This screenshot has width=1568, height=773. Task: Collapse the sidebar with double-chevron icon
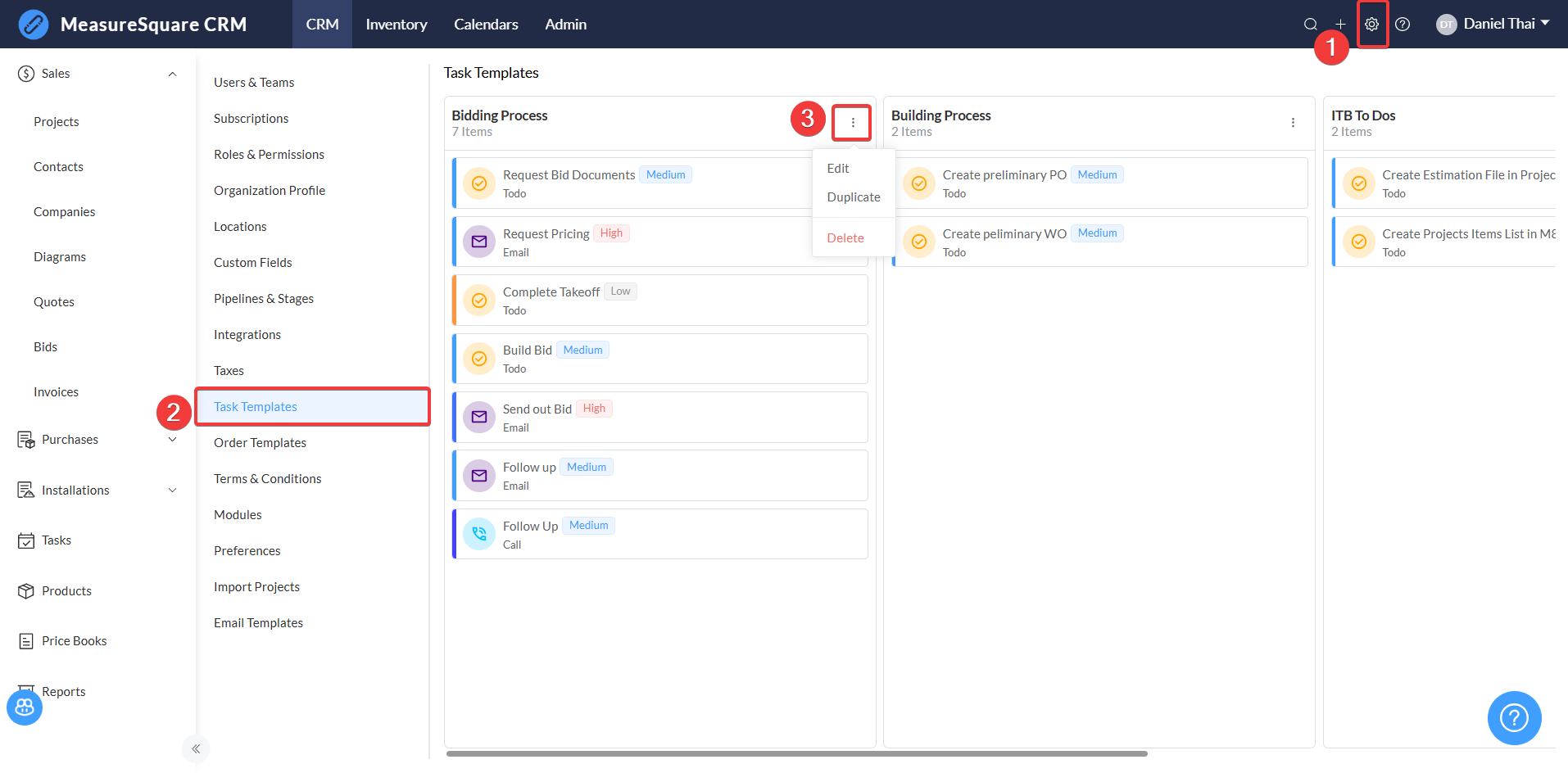196,748
